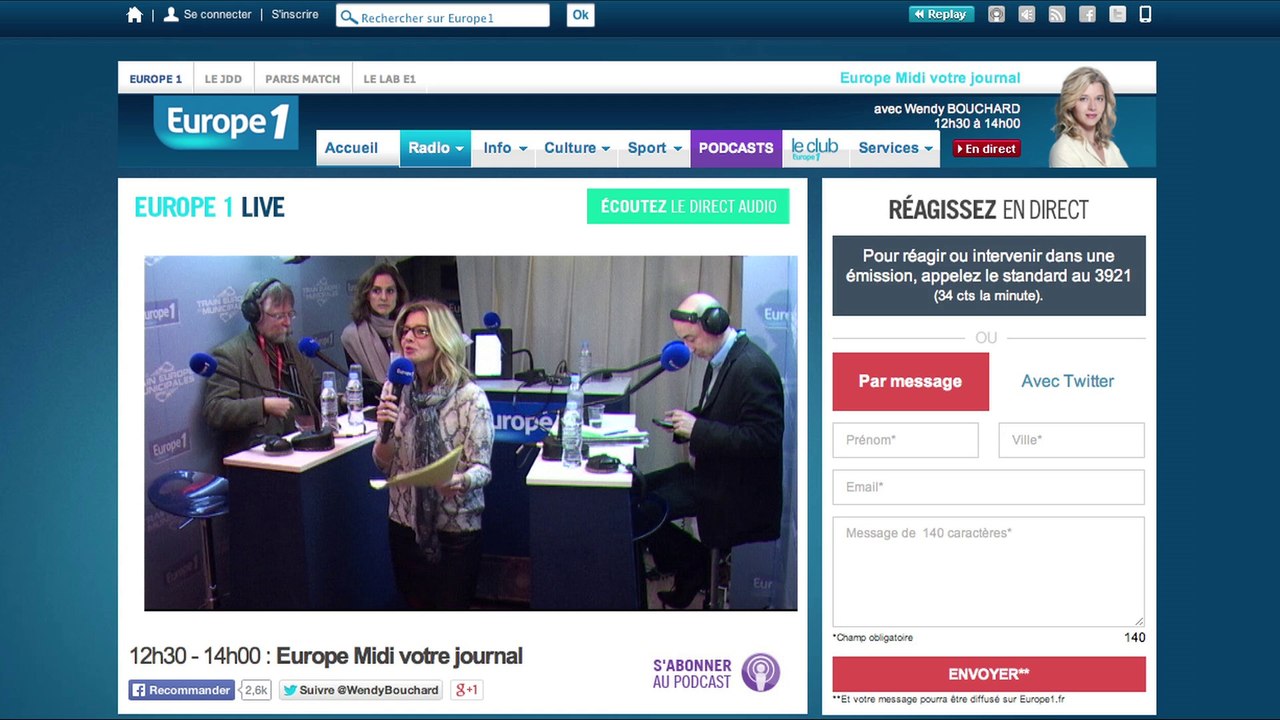Viewport: 1280px width, 720px height.
Task: Click the 2,6k recommend count bubble
Action: pos(256,690)
